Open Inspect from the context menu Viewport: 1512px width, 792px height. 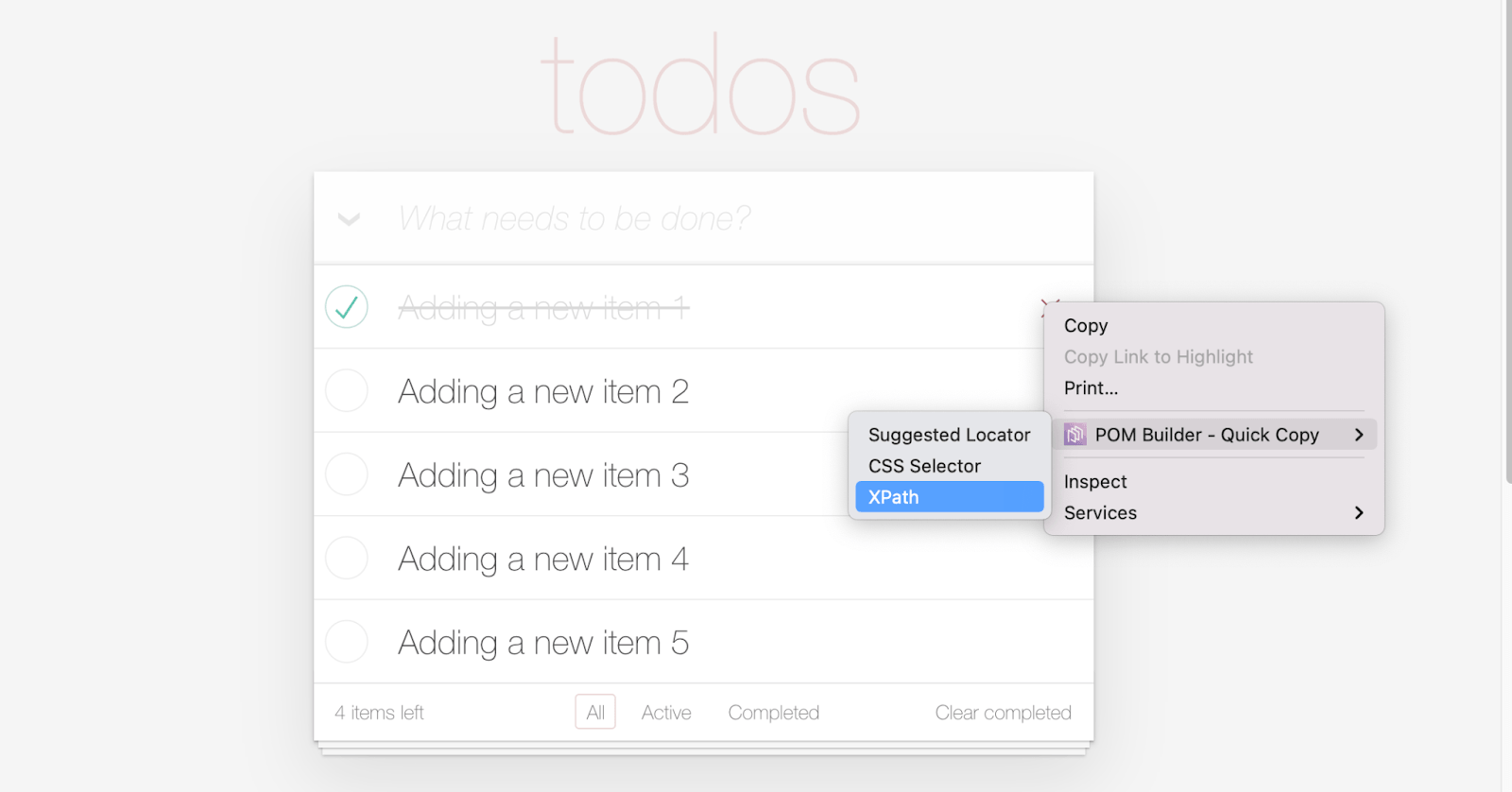pos(1095,482)
